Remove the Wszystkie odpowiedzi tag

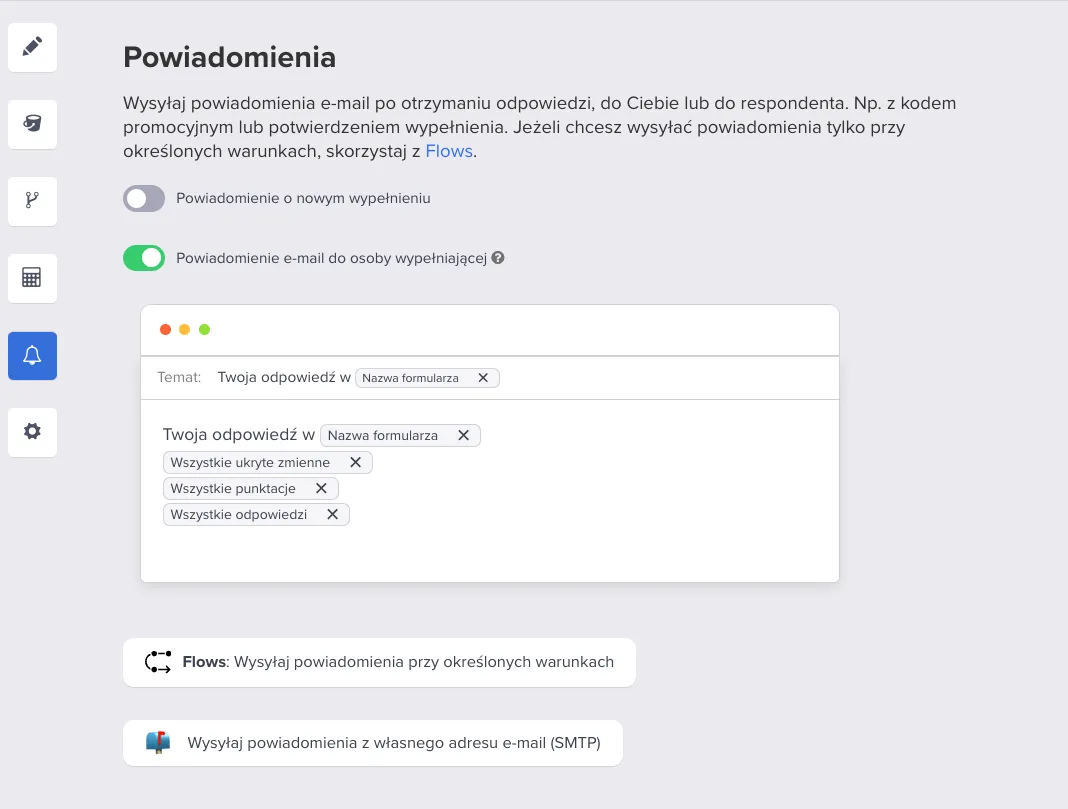tap(332, 514)
